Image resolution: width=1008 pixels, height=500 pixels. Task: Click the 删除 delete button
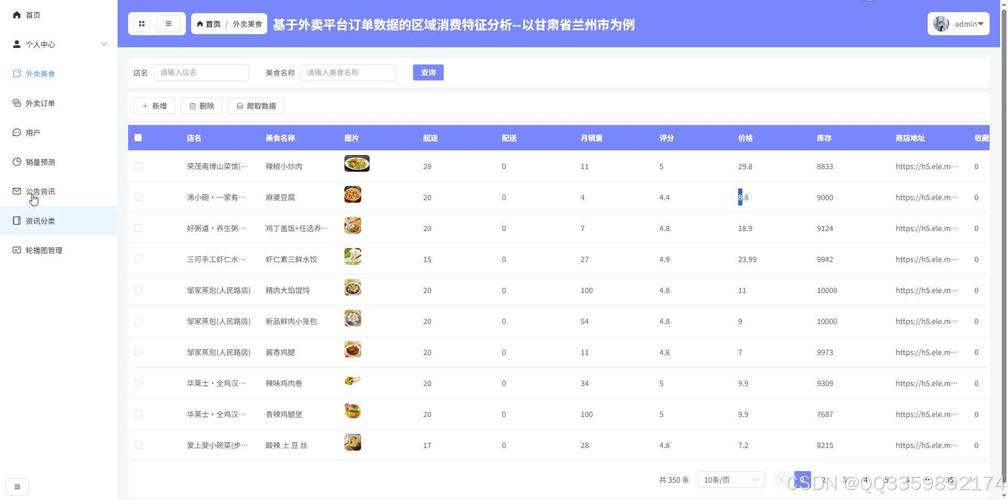coord(202,106)
